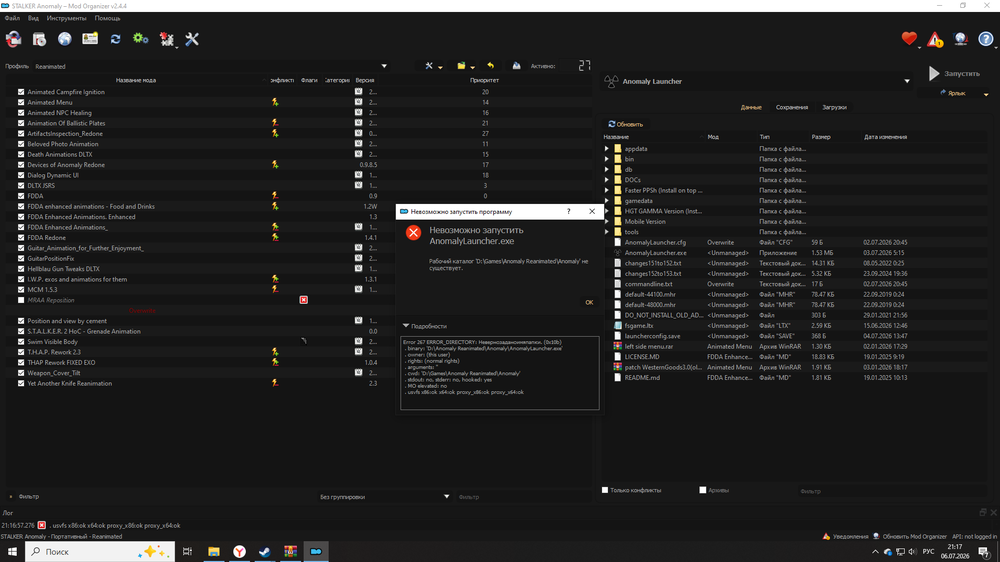1000x562 pixels.
Task: Click the Фильтр field in the data pane
Action: click(x=893, y=491)
